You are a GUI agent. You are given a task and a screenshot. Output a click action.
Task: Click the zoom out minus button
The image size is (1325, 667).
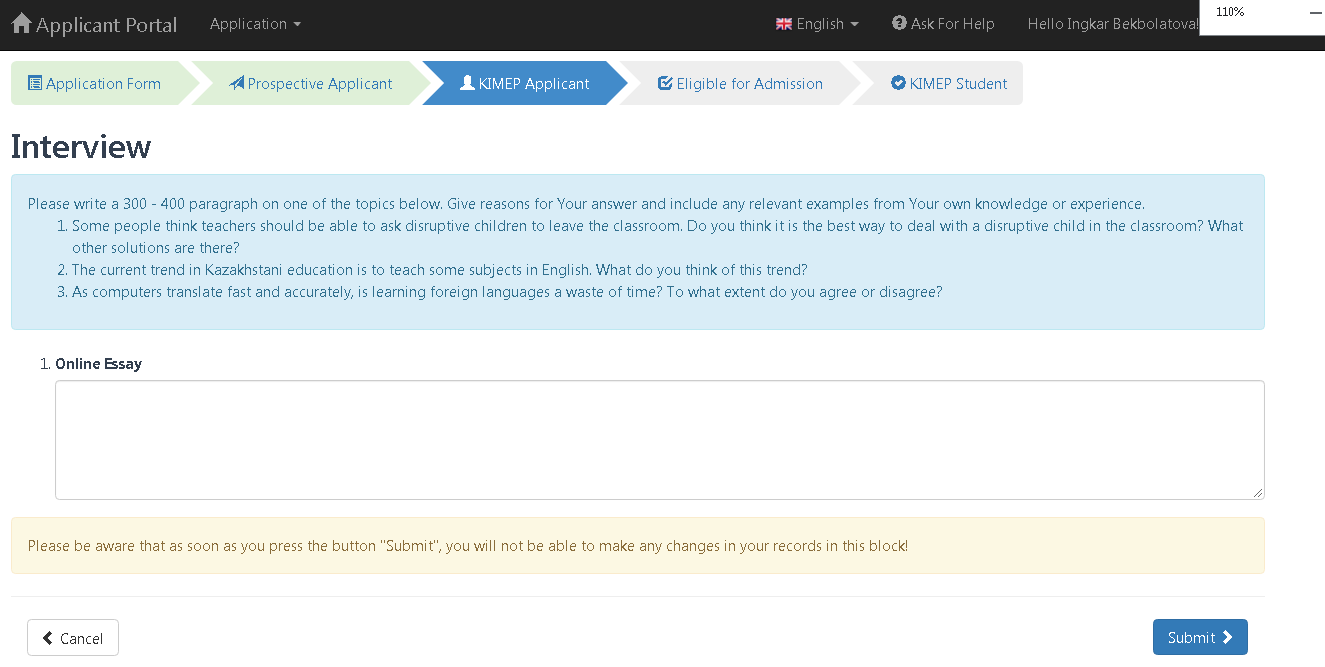(1315, 12)
